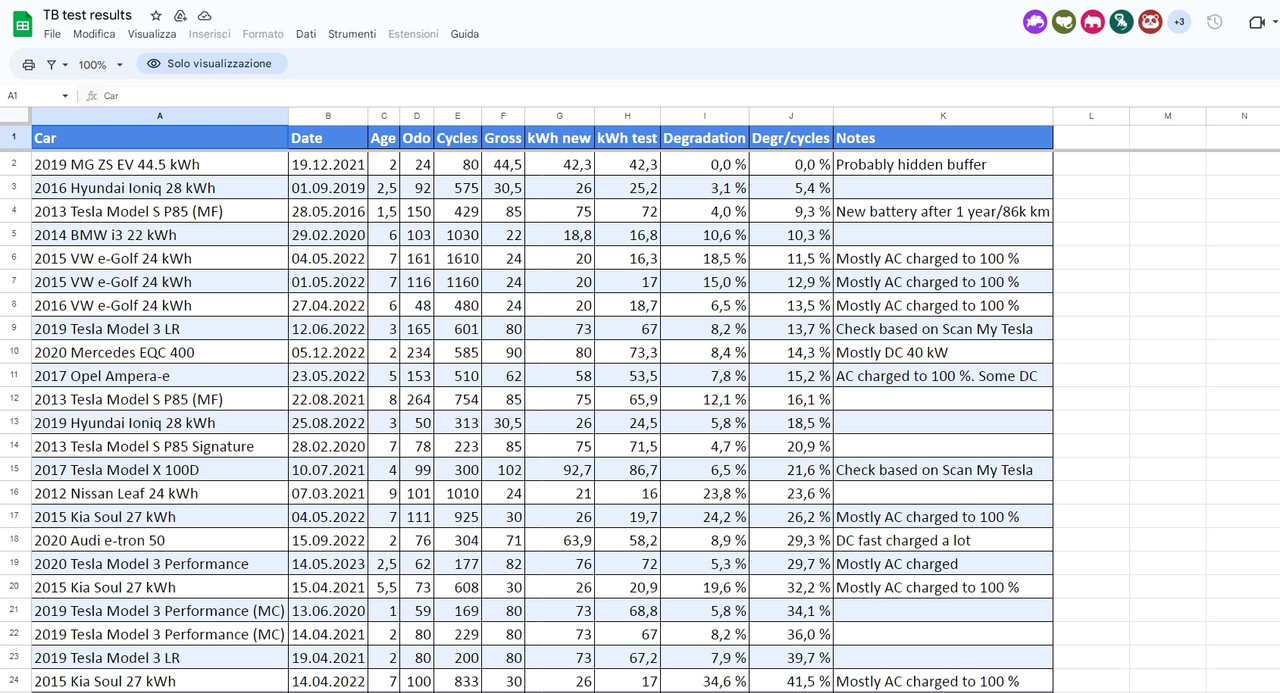The width and height of the screenshot is (1280, 693).
Task: Open the File menu
Action: coord(52,34)
